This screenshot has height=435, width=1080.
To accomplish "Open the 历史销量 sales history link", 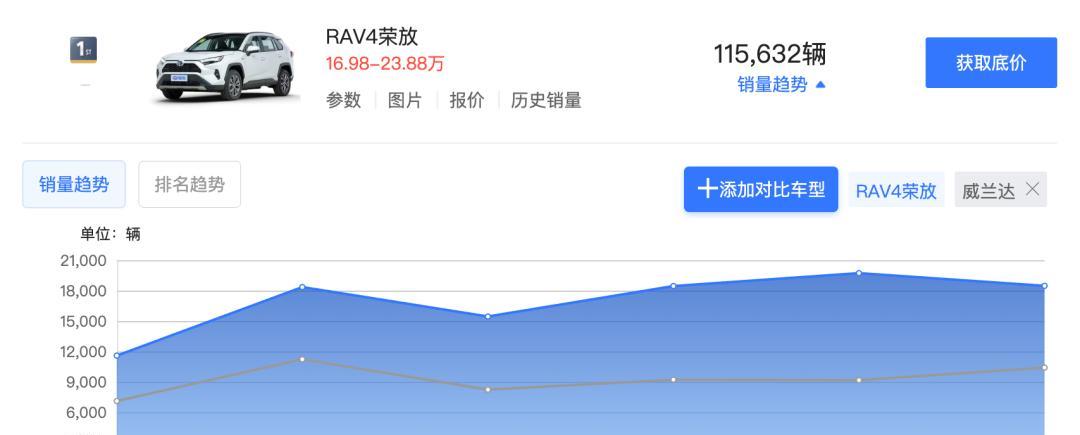I will click(x=546, y=100).
